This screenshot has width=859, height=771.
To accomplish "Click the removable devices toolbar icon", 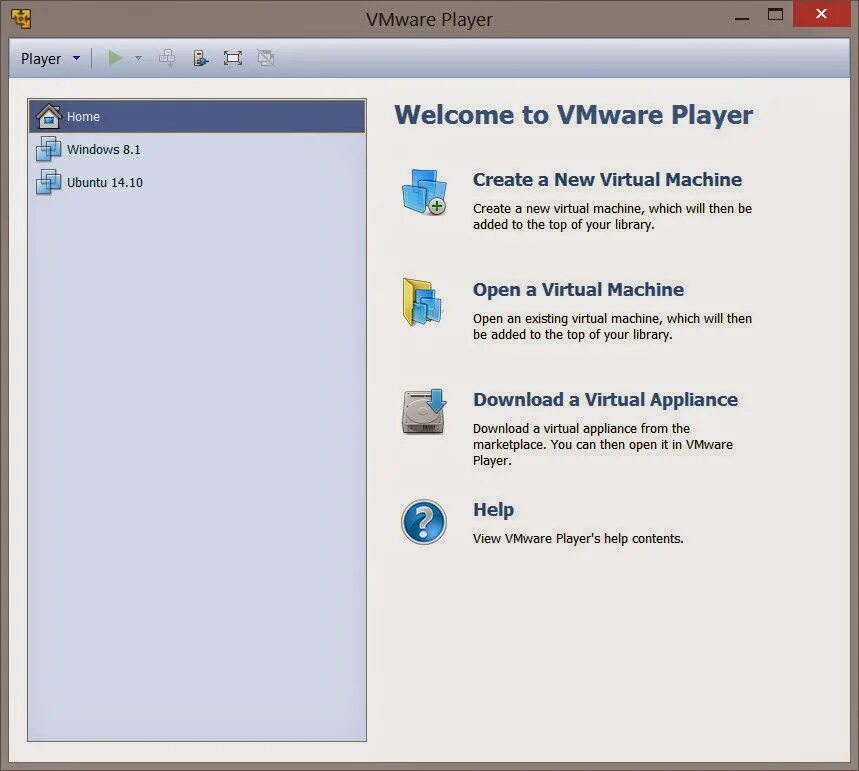I will (x=201, y=58).
